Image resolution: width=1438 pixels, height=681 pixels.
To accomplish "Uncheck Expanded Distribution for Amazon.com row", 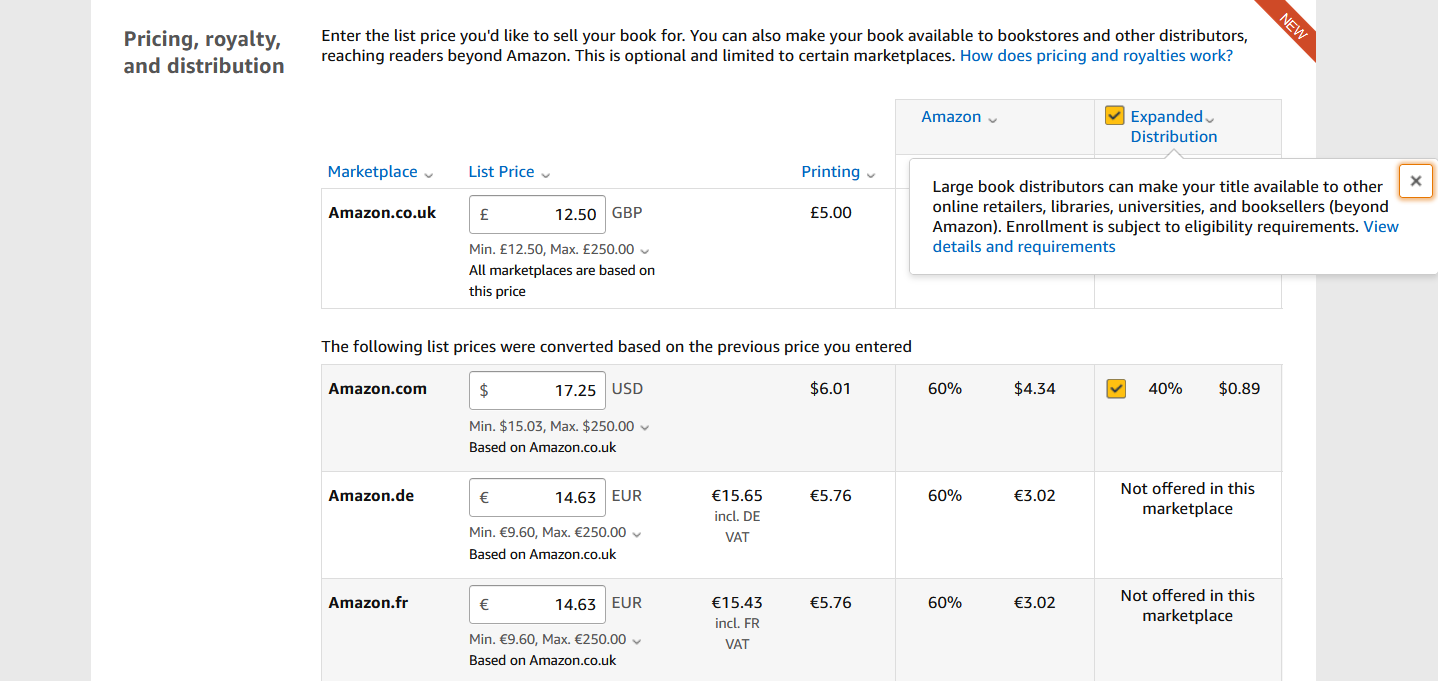I will tap(1116, 389).
